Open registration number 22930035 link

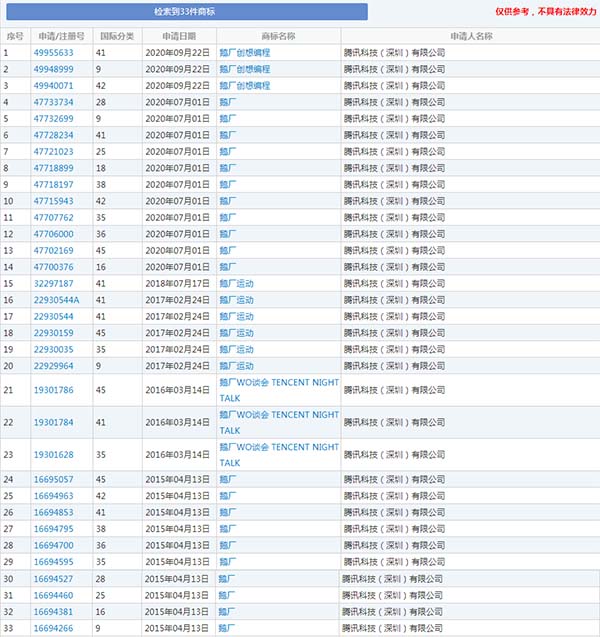(53, 349)
